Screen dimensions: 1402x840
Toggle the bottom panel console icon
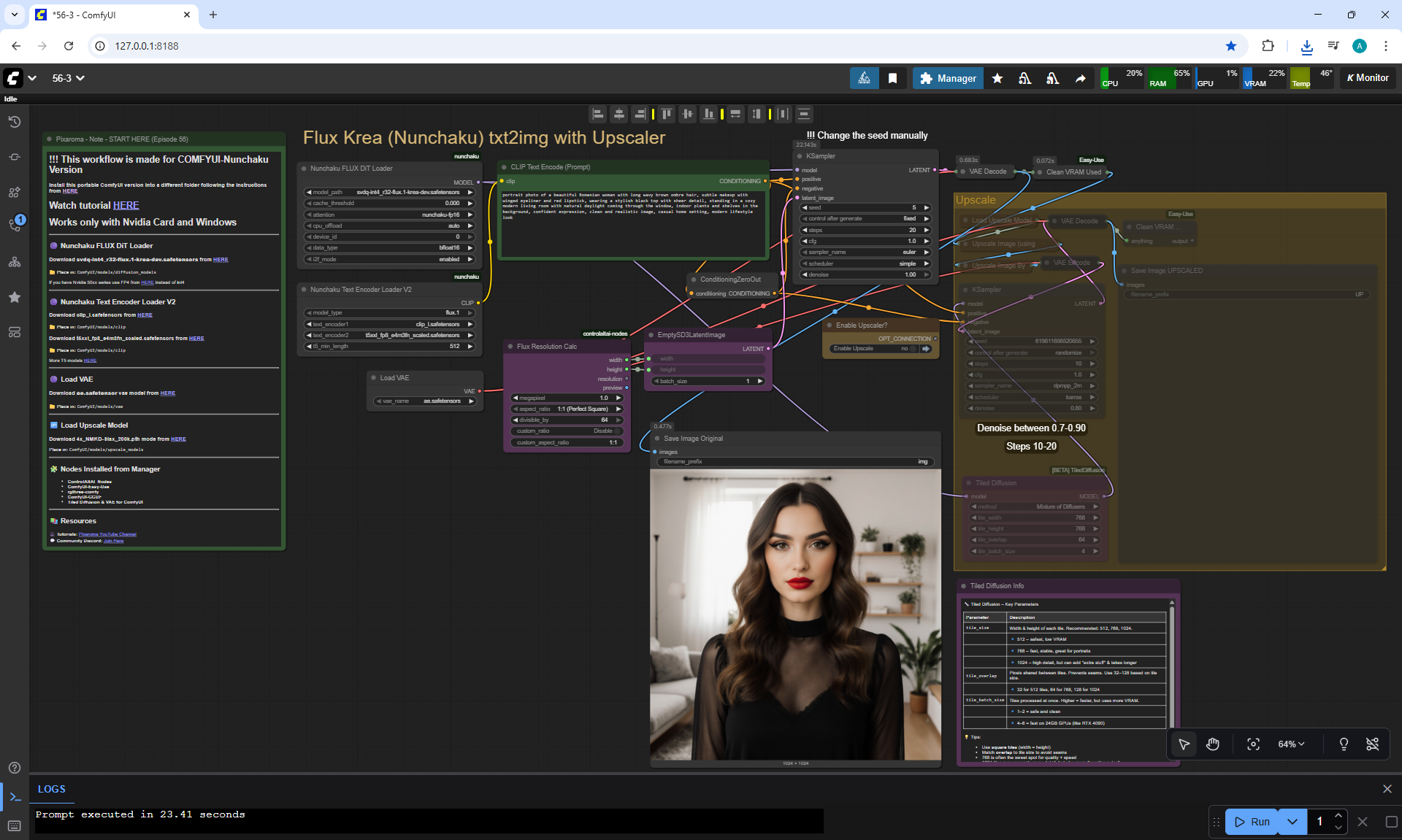tap(15, 797)
